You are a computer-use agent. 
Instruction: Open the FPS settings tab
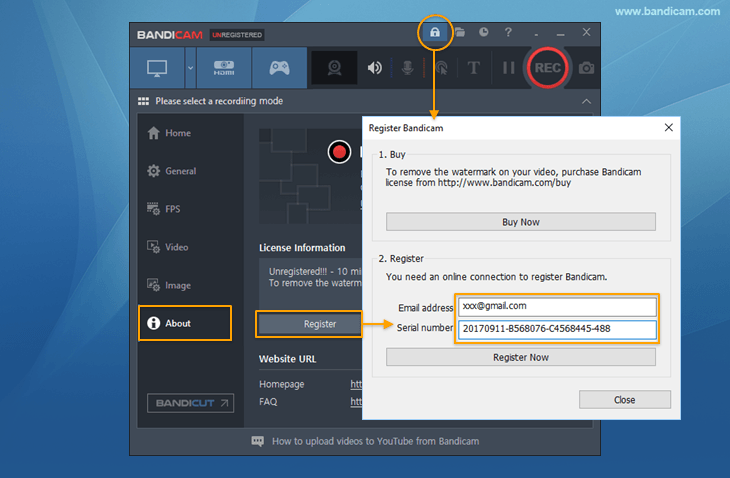pyautogui.click(x=163, y=209)
